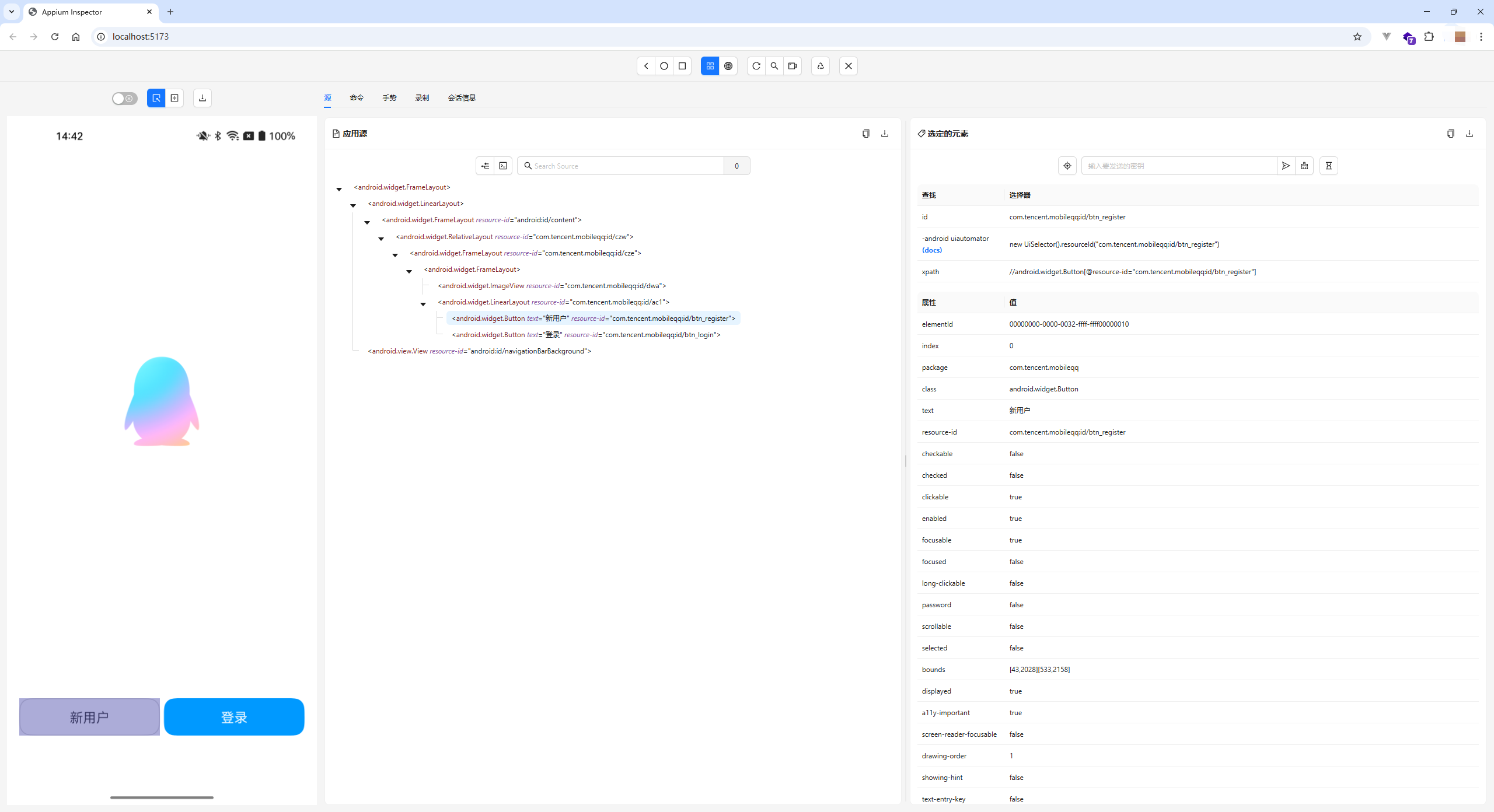Select the btn_login Button node in source tree
This screenshot has height=812, width=1494.
[586, 335]
